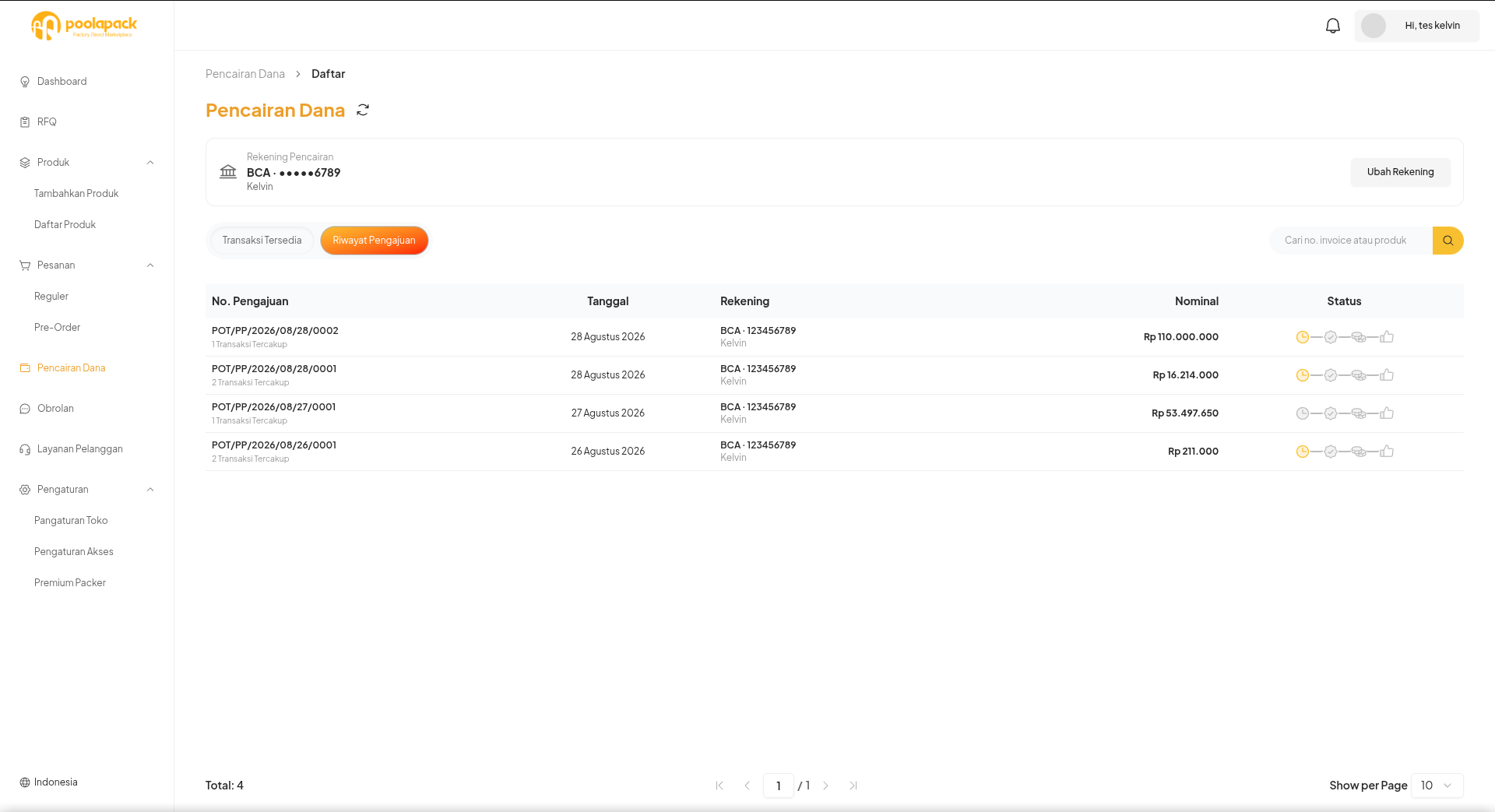This screenshot has height=812, width=1495.
Task: Click the Pesanan cart icon
Action: [25, 265]
